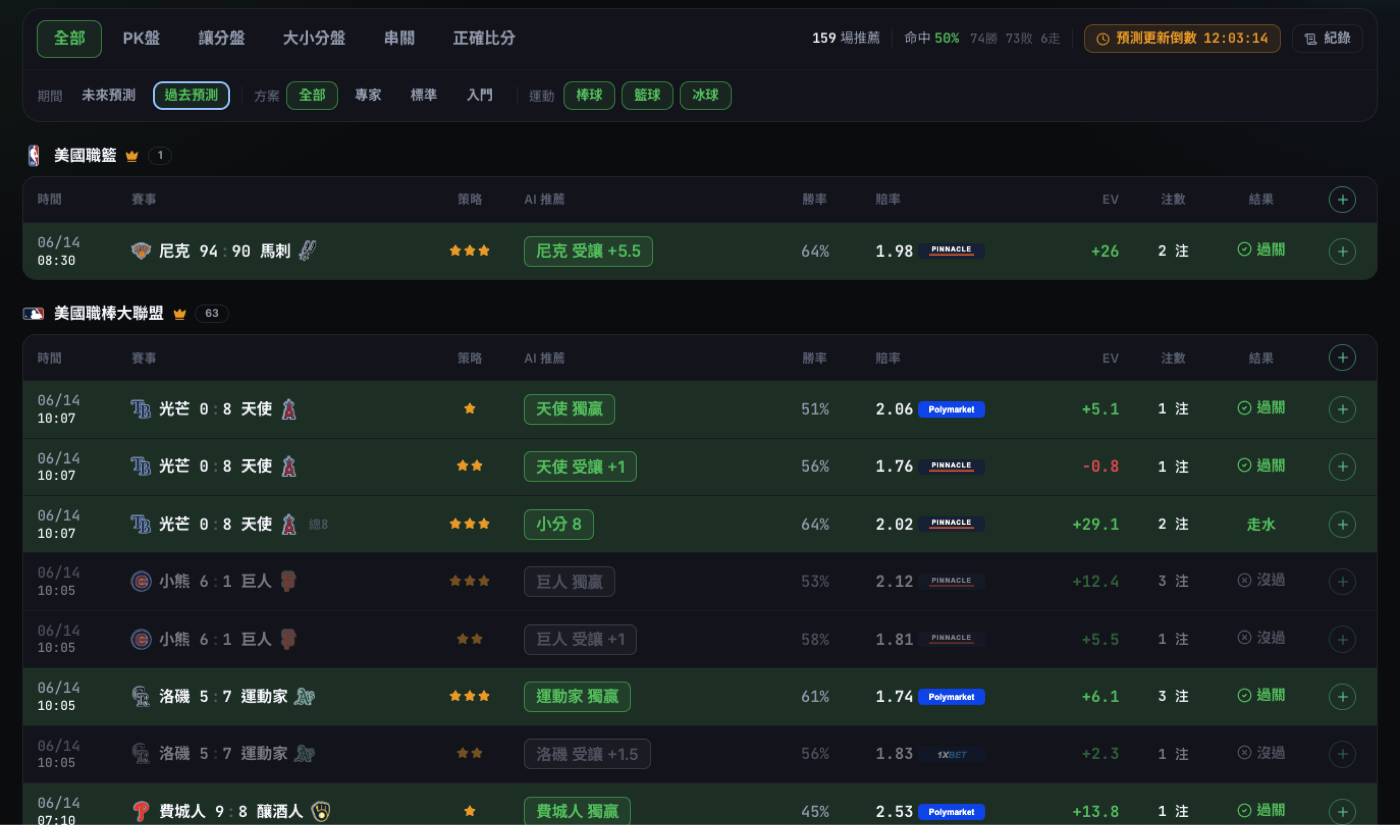Click the NBA league logo icon
Viewport: 1400px width, 825px height.
click(34, 156)
